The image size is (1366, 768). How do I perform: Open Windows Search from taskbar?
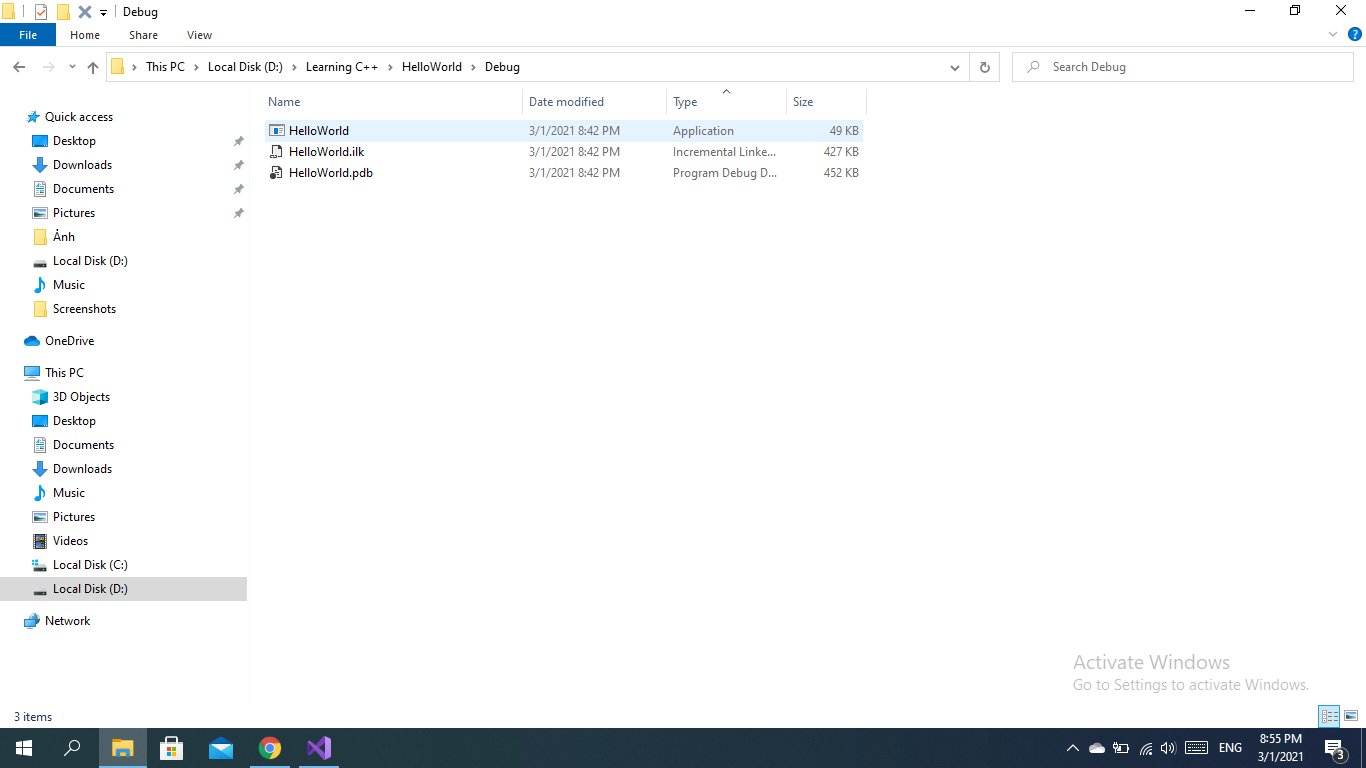72,748
